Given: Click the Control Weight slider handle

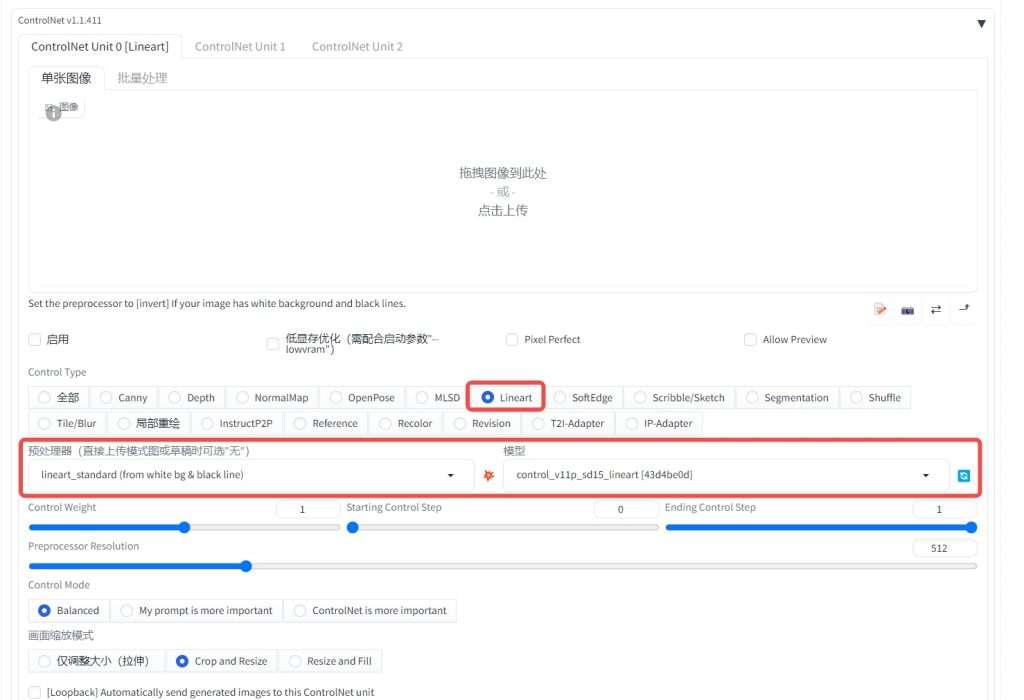Looking at the screenshot, I should click(x=184, y=528).
